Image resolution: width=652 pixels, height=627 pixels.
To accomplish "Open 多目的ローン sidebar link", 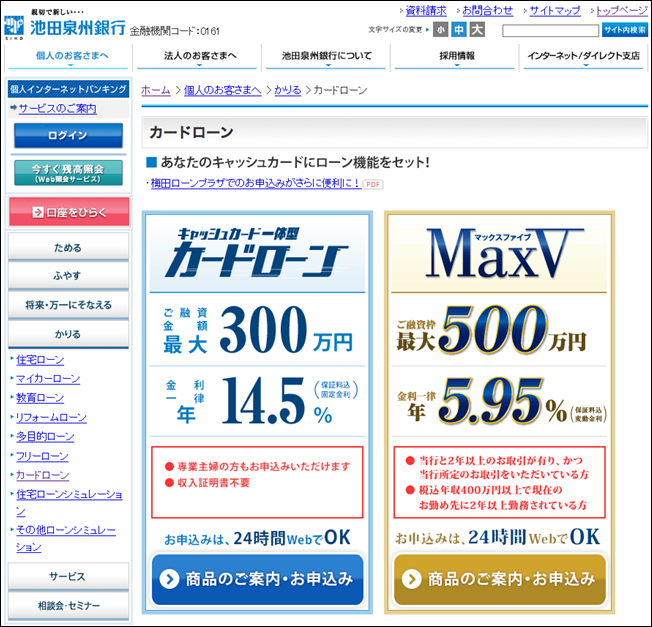I will (x=45, y=437).
